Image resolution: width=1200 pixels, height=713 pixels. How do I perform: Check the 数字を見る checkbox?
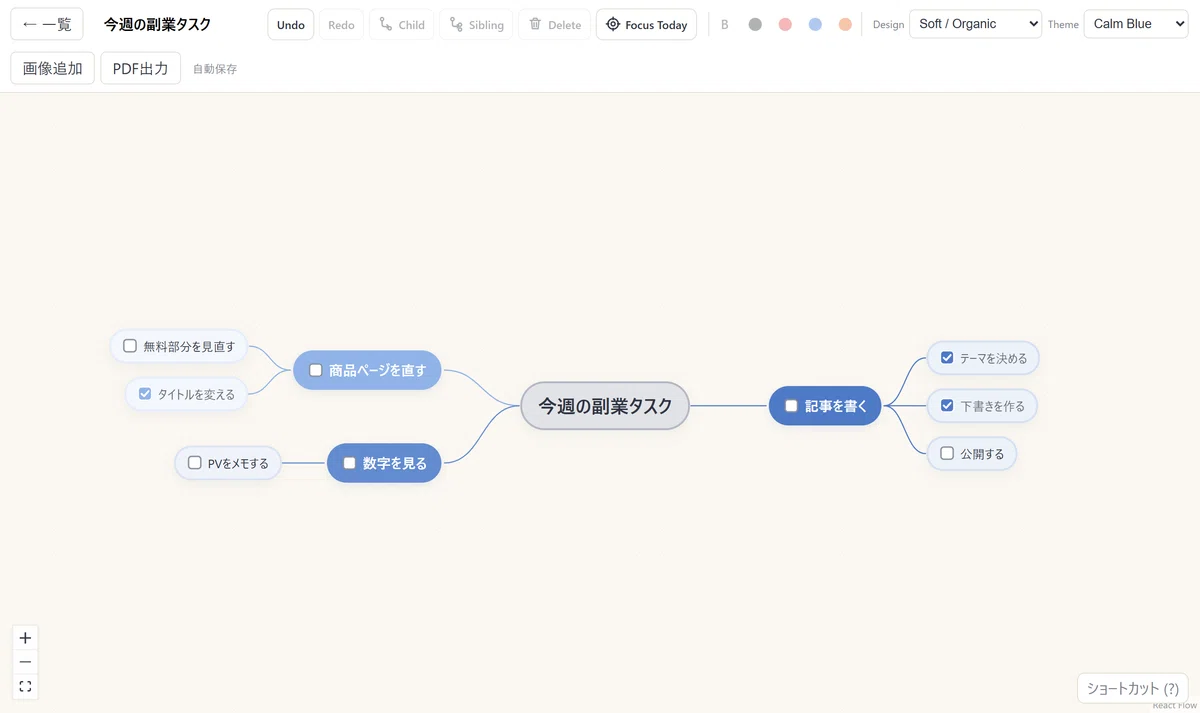pyautogui.click(x=349, y=463)
